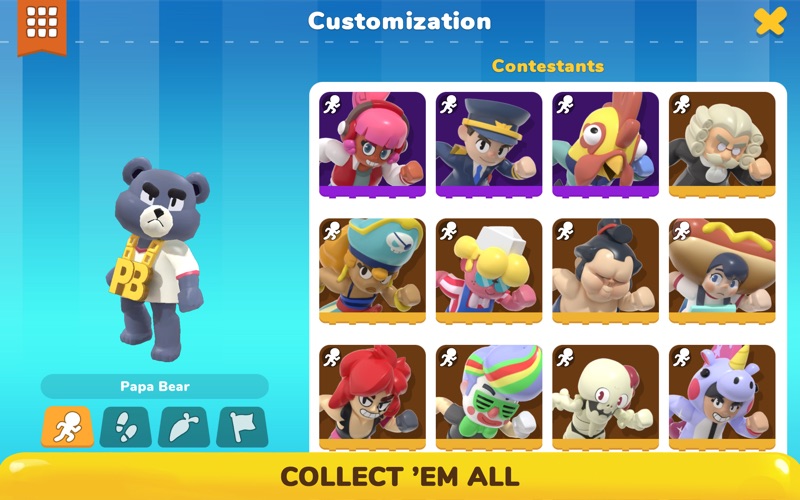The image size is (800, 500).
Task: Choose the pilot captain contestant
Action: point(489,144)
